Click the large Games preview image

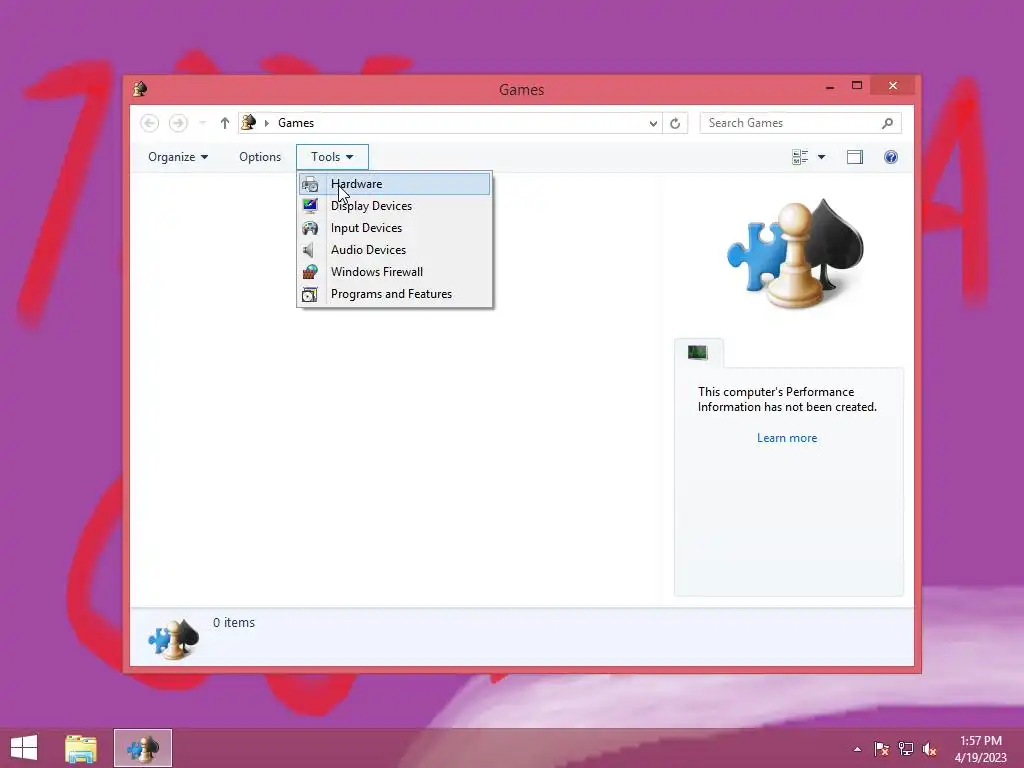click(795, 253)
